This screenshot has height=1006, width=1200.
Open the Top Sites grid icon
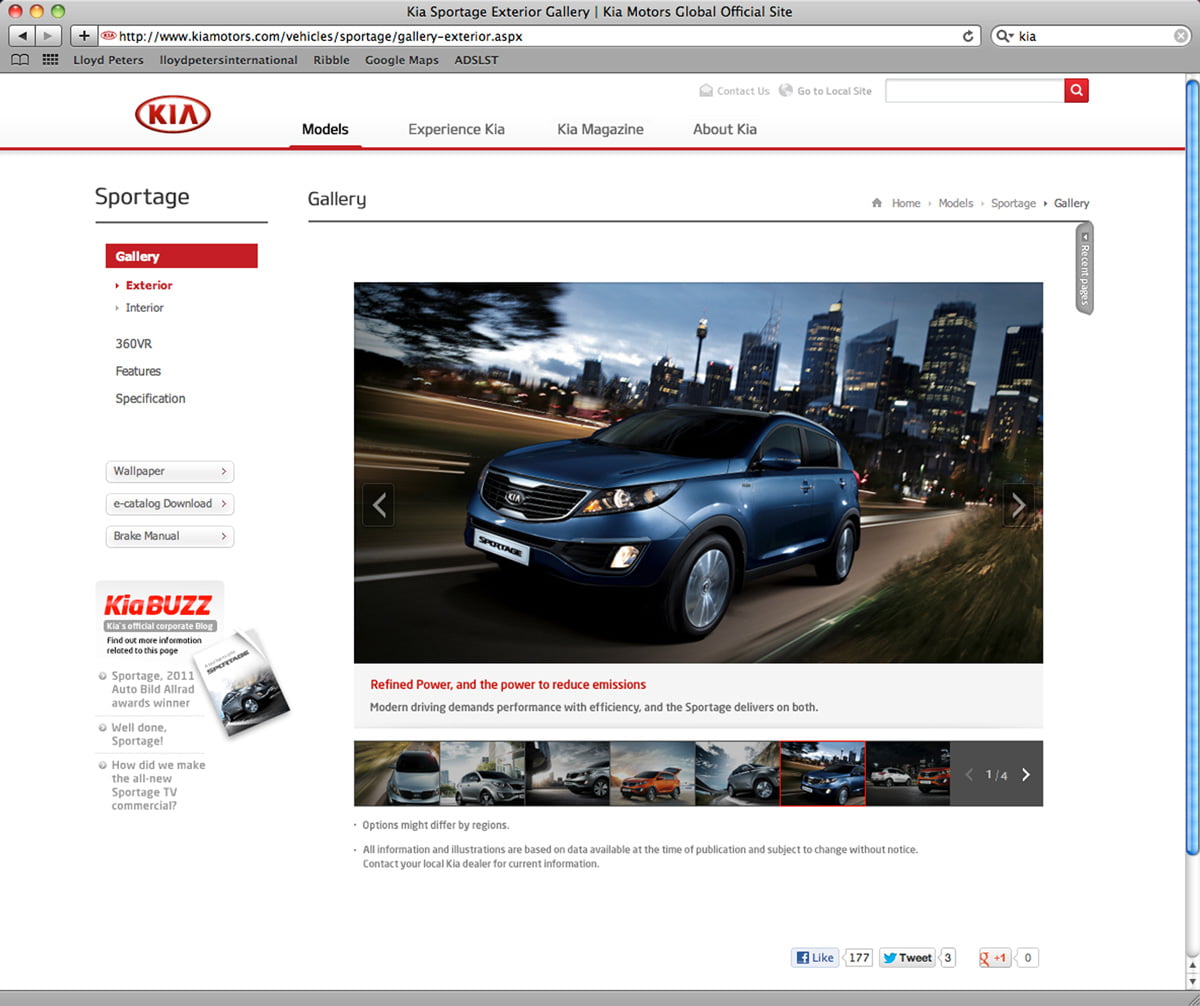pos(50,60)
